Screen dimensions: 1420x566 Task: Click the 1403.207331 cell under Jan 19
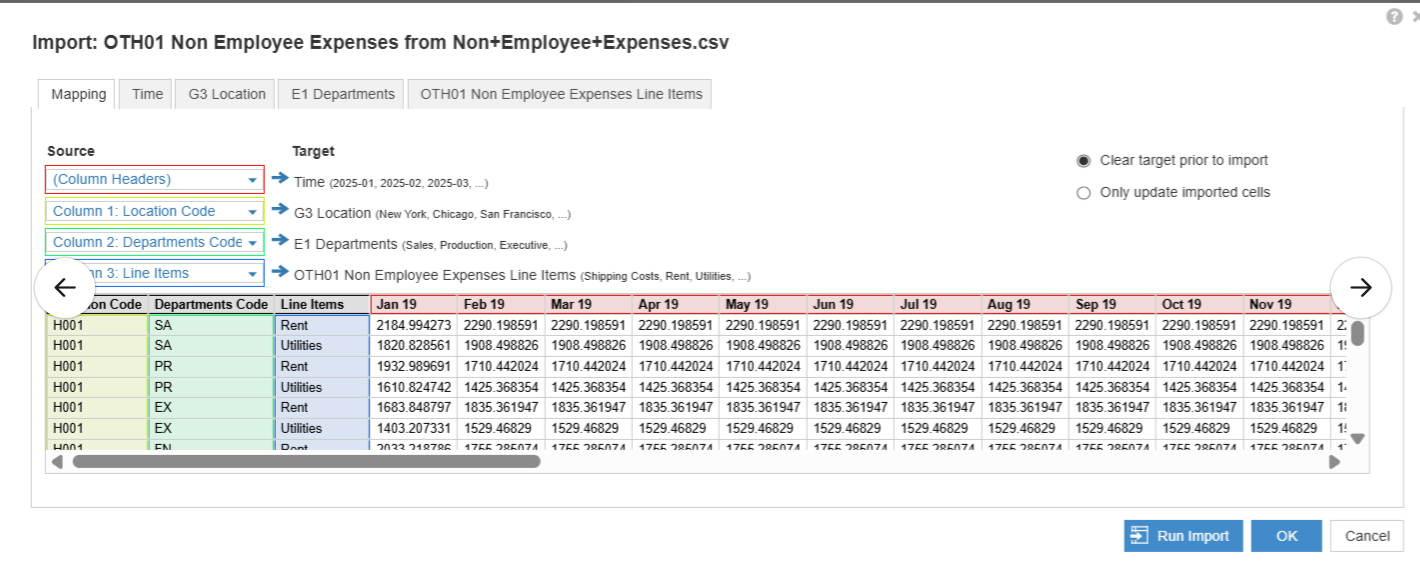coord(414,428)
